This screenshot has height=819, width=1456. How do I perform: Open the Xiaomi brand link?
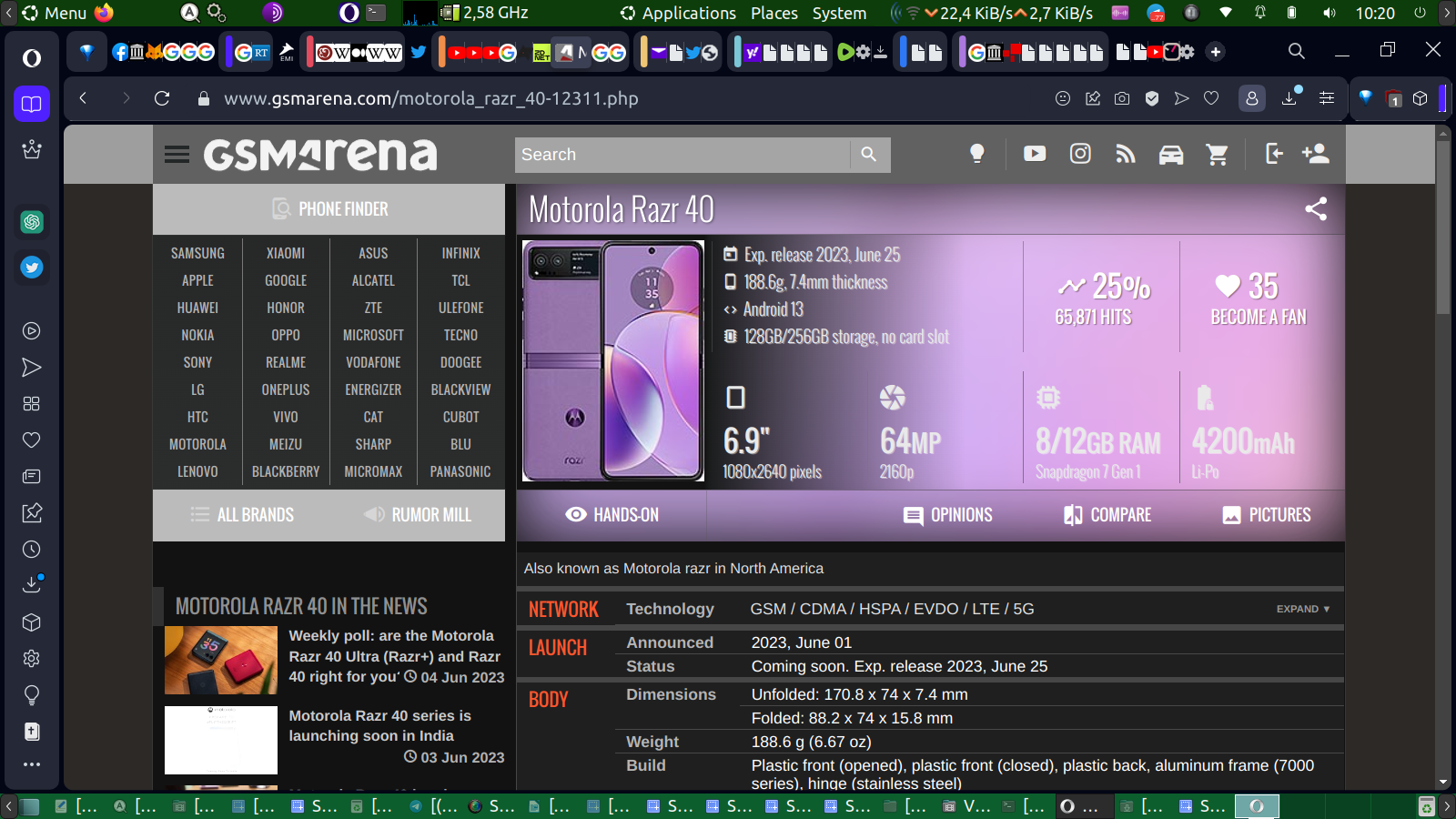pyautogui.click(x=286, y=253)
